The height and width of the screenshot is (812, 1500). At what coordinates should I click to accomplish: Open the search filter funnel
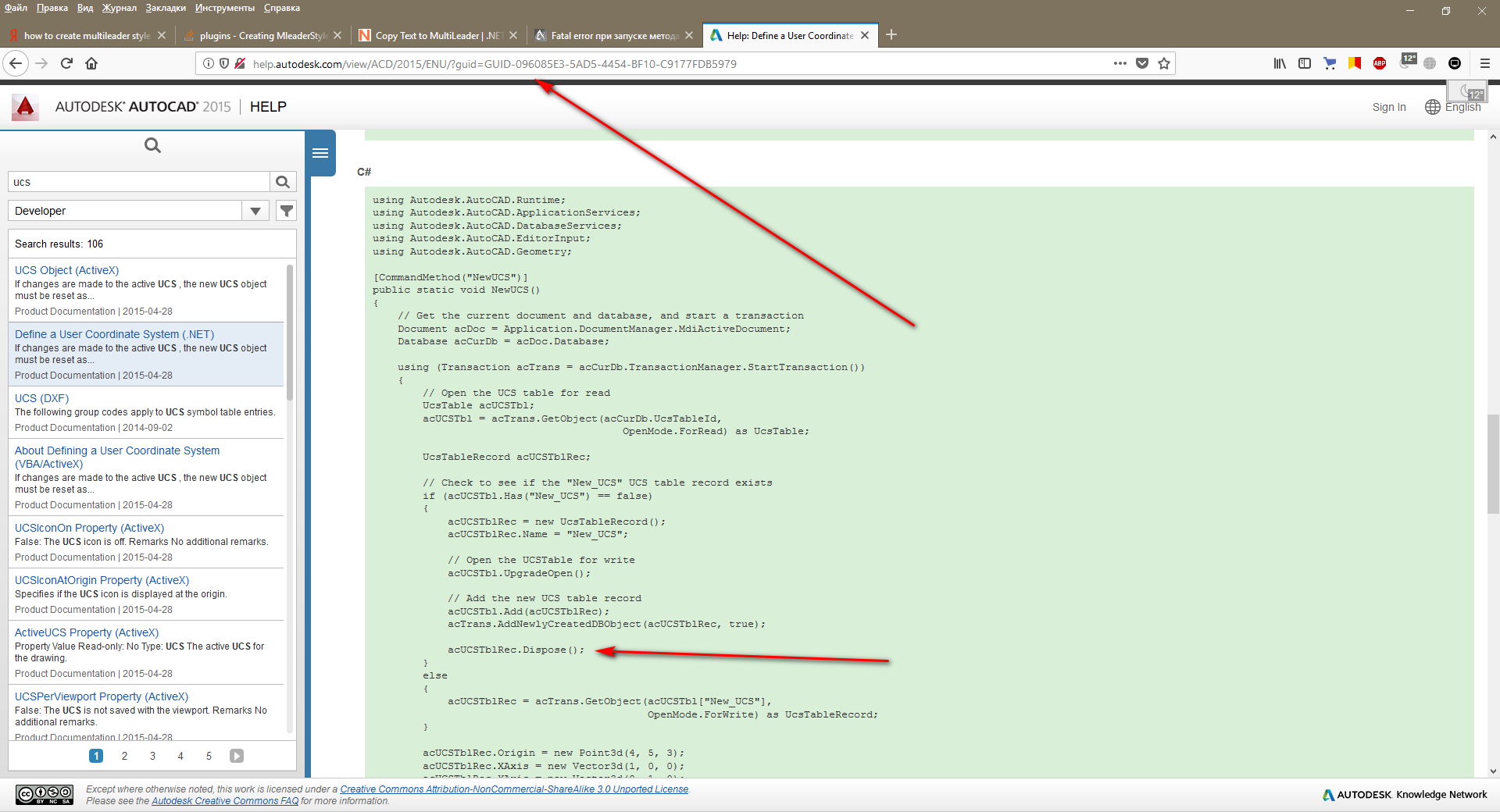(287, 211)
